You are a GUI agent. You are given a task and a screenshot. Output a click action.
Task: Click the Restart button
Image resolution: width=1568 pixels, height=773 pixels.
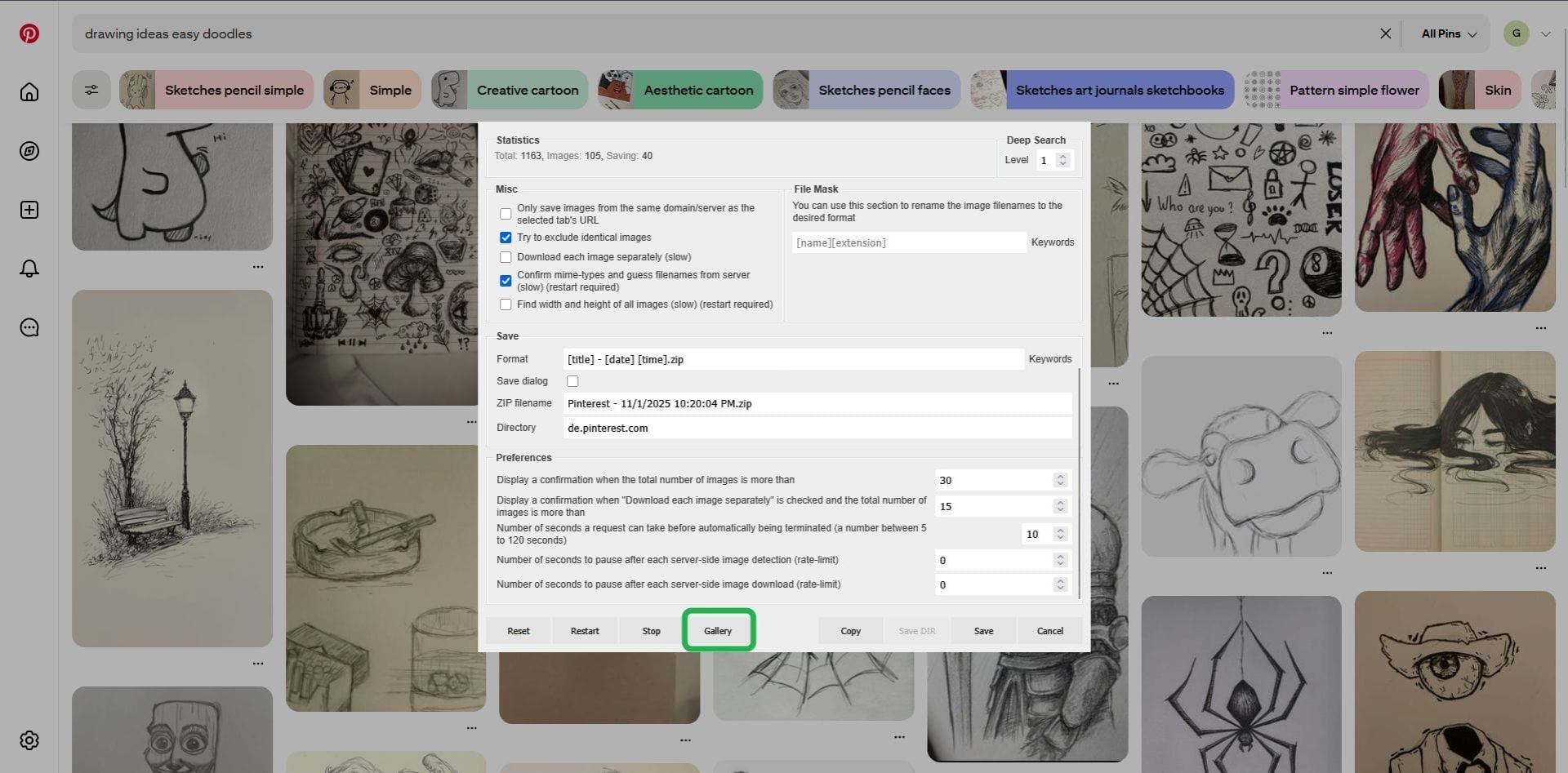(585, 631)
